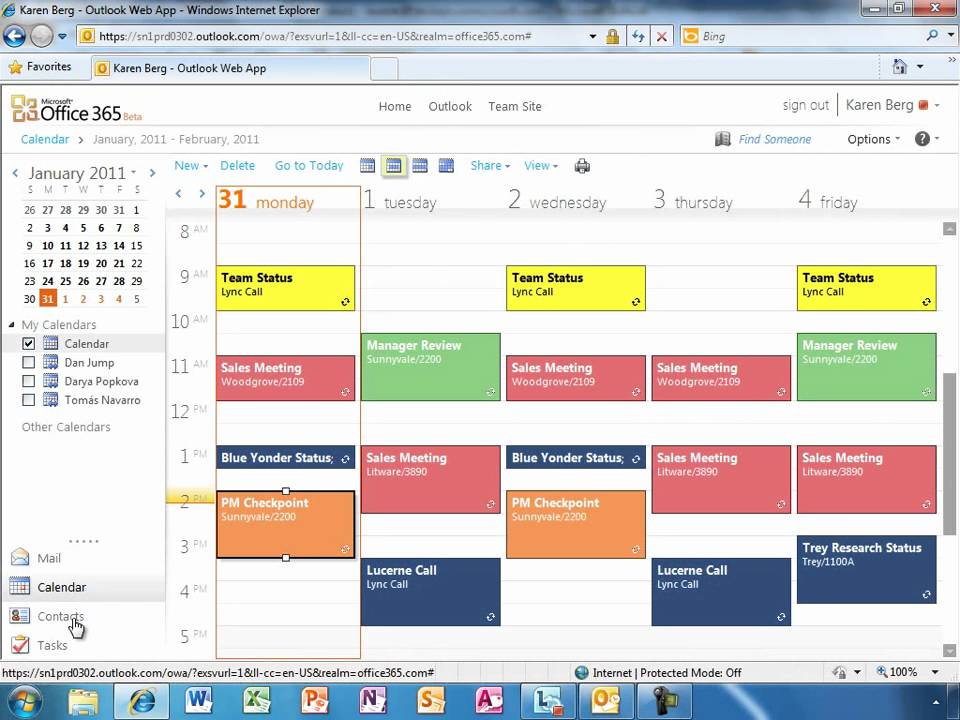Open the address book icon beside Find Someone
This screenshot has width=960, height=720.
722,140
